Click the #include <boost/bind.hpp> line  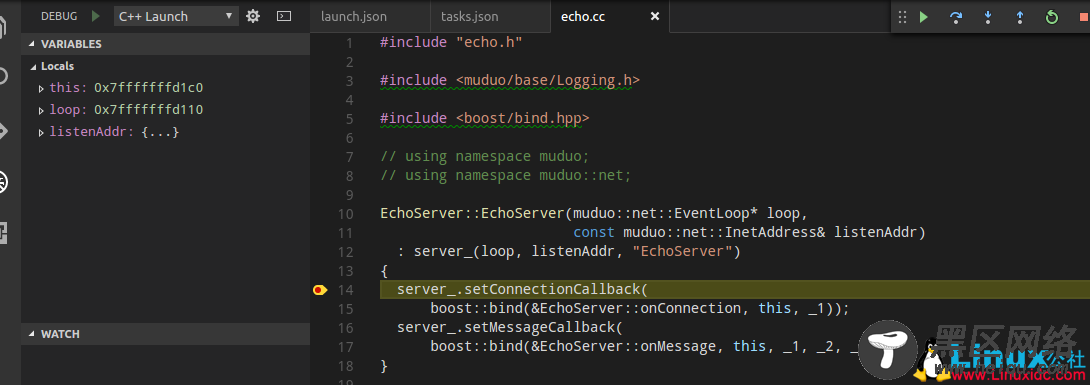click(485, 118)
